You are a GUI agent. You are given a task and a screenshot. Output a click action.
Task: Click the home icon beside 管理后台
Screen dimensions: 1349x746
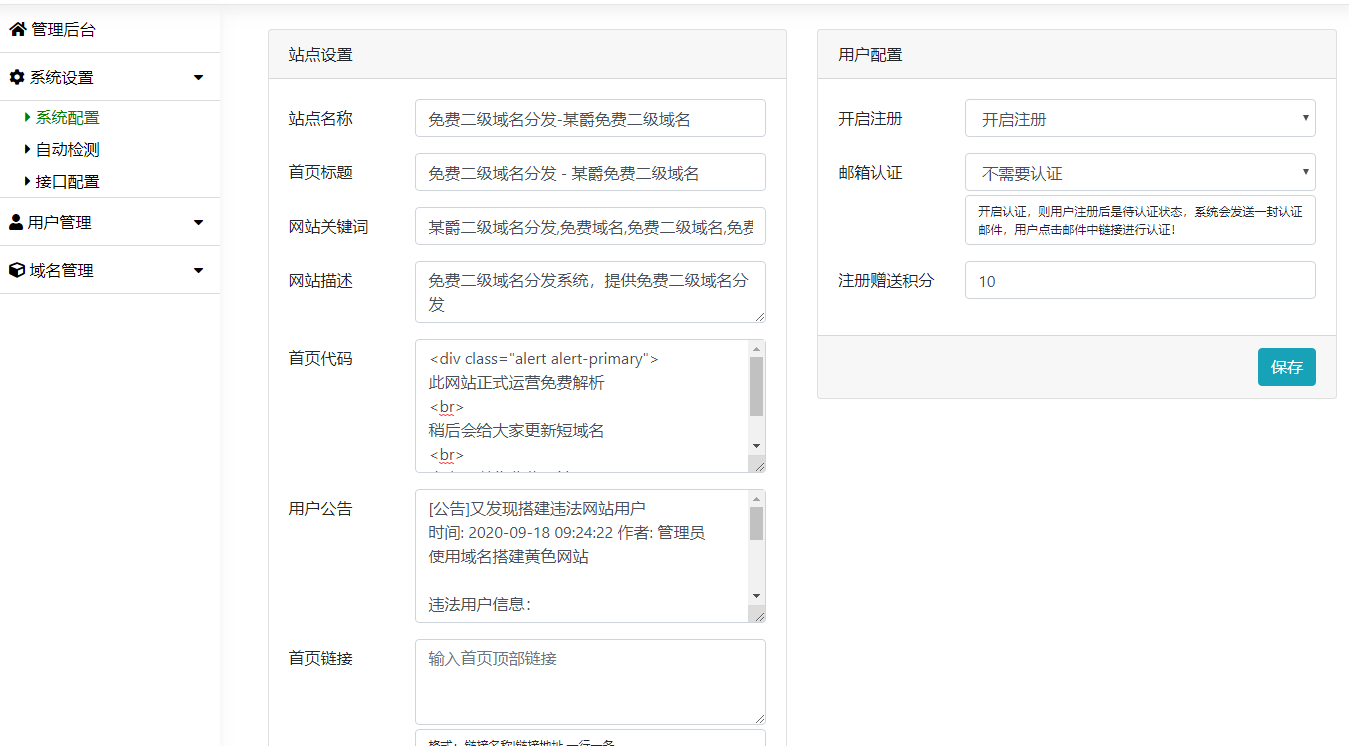click(x=17, y=30)
